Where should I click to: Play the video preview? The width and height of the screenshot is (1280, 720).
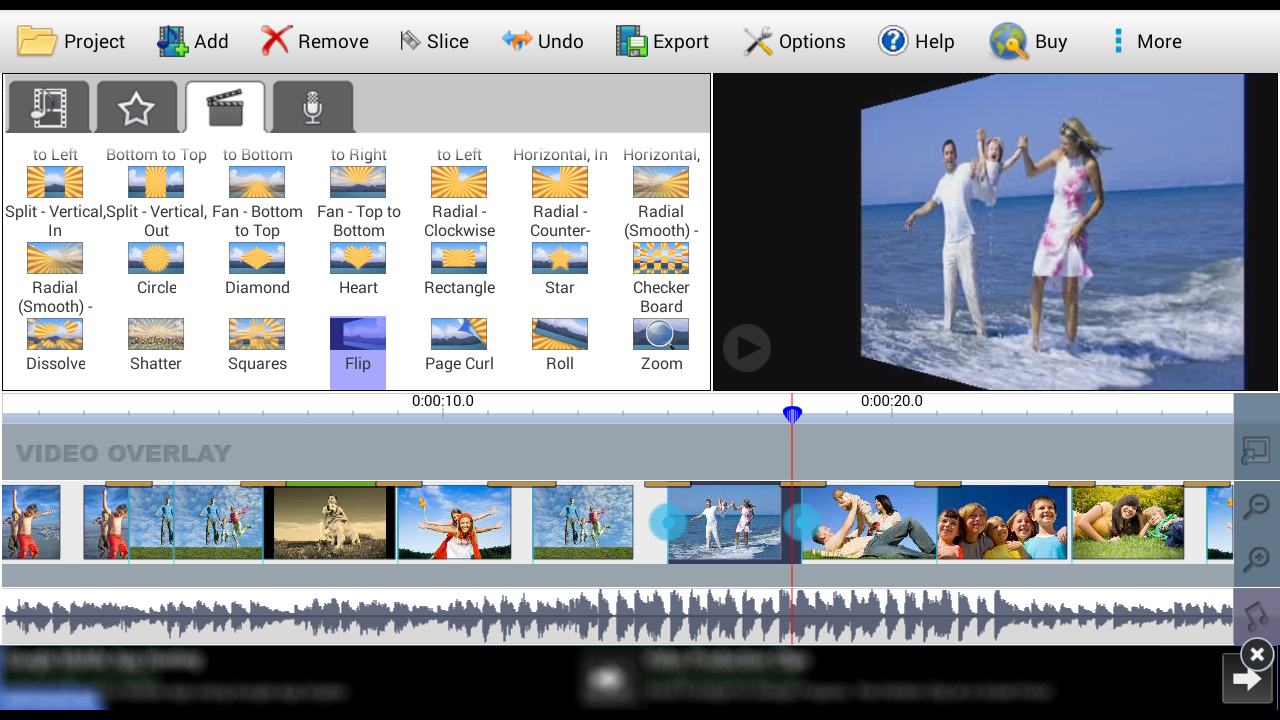747,348
